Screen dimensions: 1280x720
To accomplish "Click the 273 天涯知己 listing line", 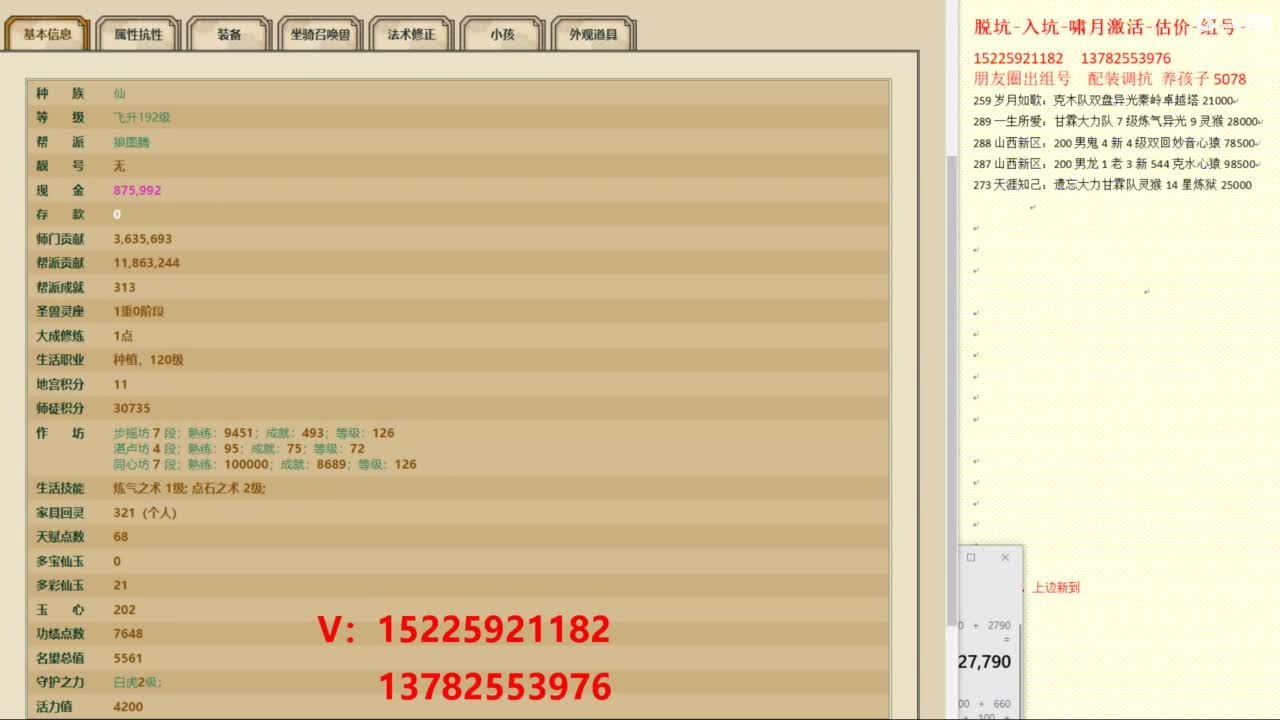I will pos(1111,185).
